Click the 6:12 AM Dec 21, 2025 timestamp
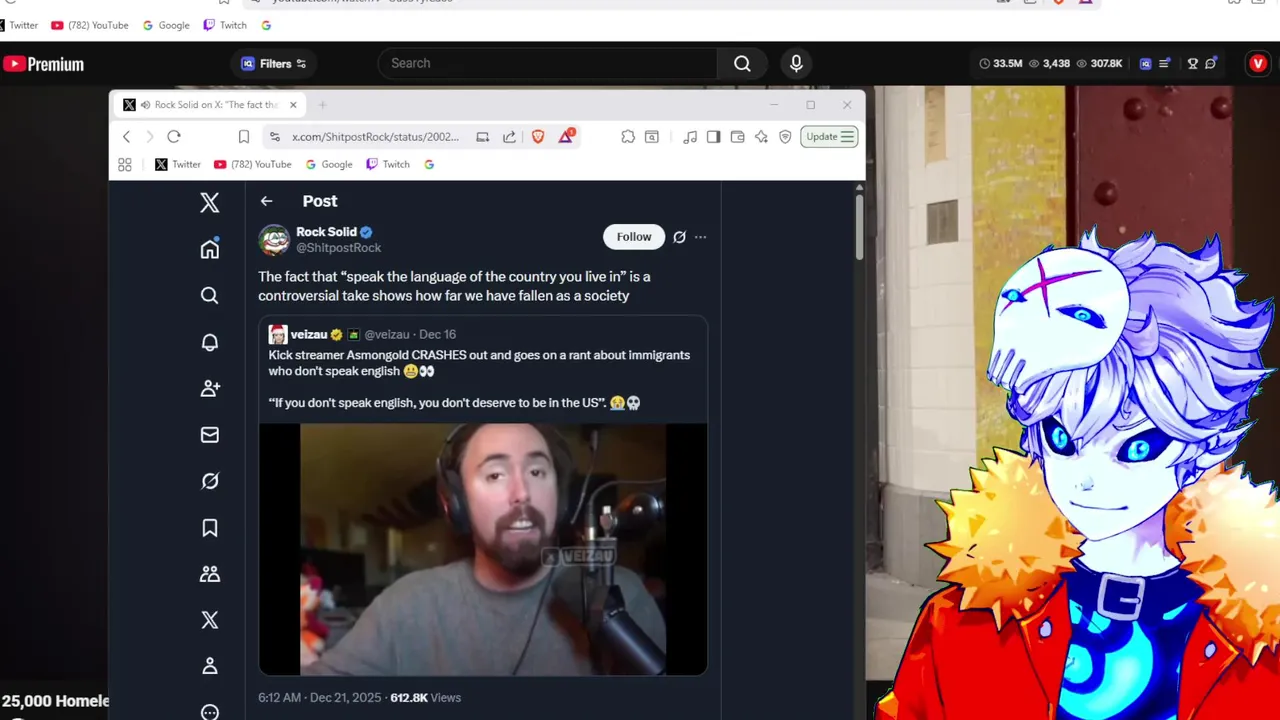The image size is (1280, 720). point(319,698)
